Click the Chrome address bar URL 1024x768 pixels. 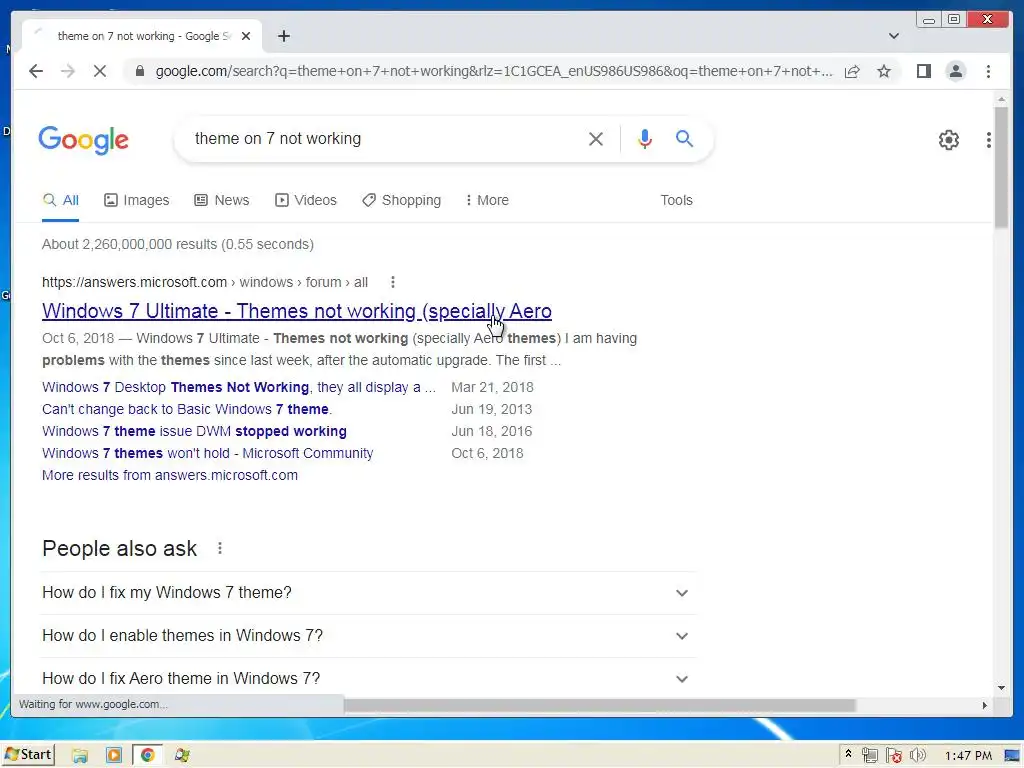(x=494, y=71)
